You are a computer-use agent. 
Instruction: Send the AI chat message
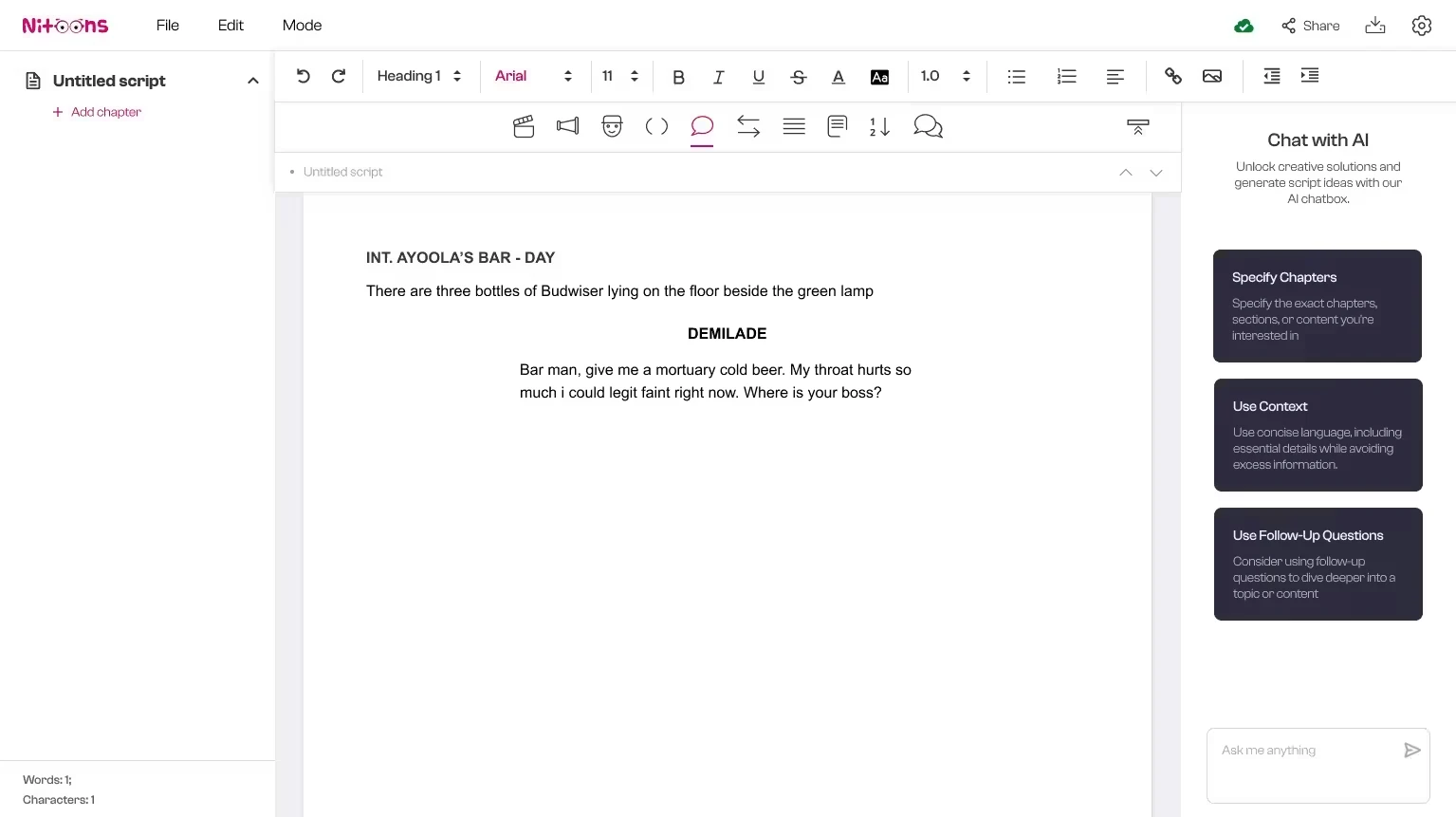1412,751
